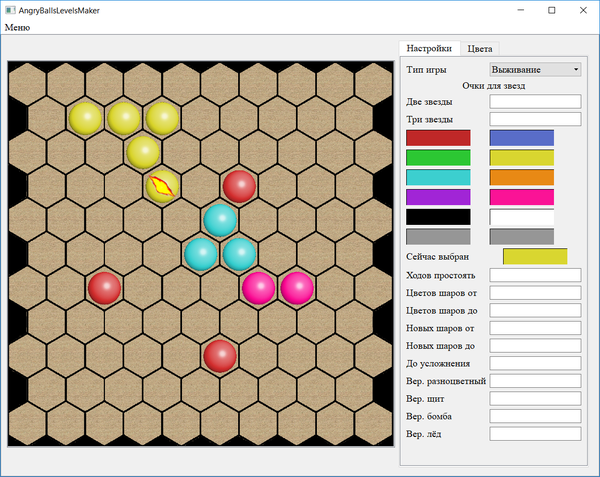This screenshot has width=600, height=477.
Task: Click the red ball right of the lightning ball
Action: click(x=239, y=186)
